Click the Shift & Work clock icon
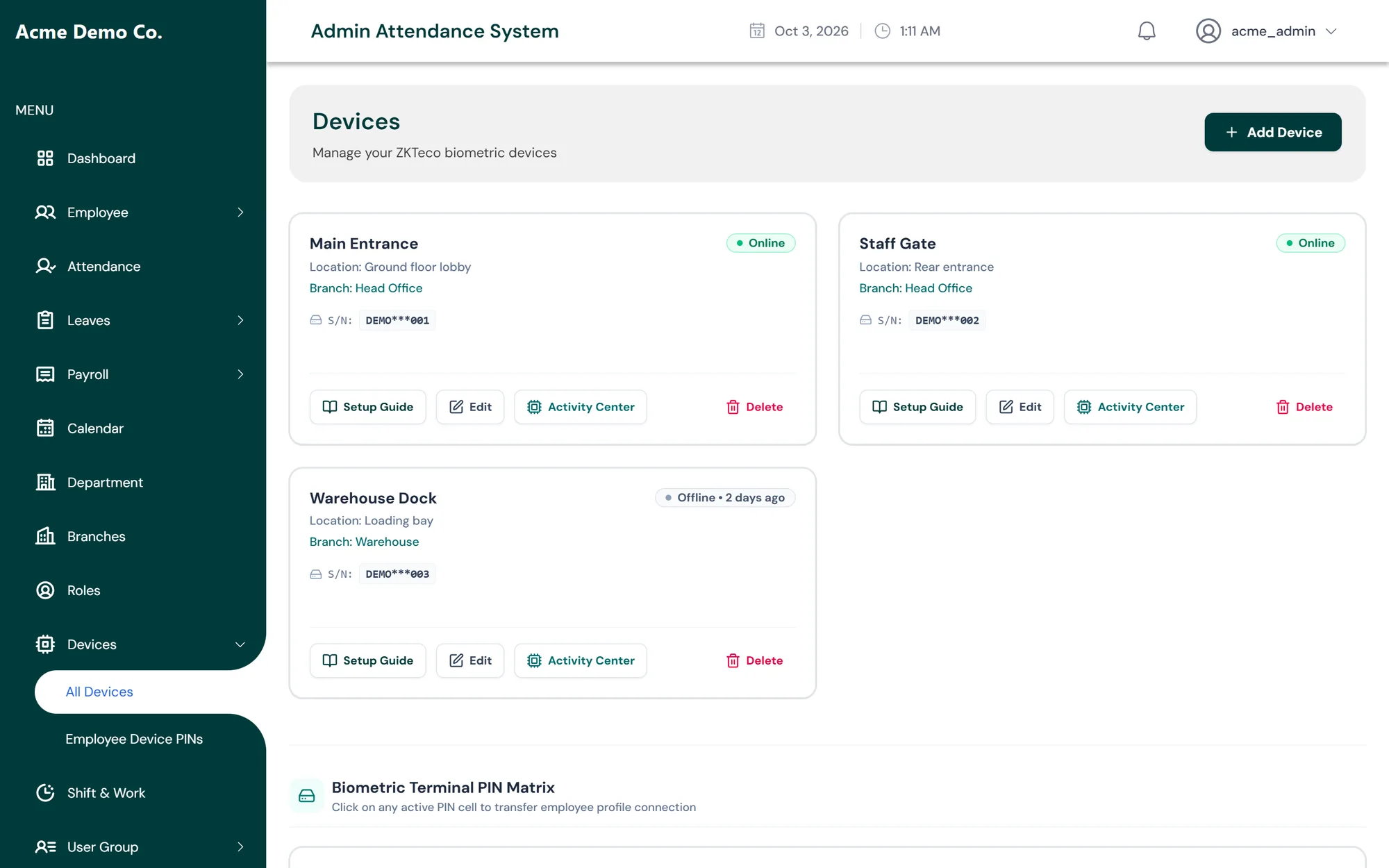Viewport: 1389px width, 868px height. coord(45,793)
